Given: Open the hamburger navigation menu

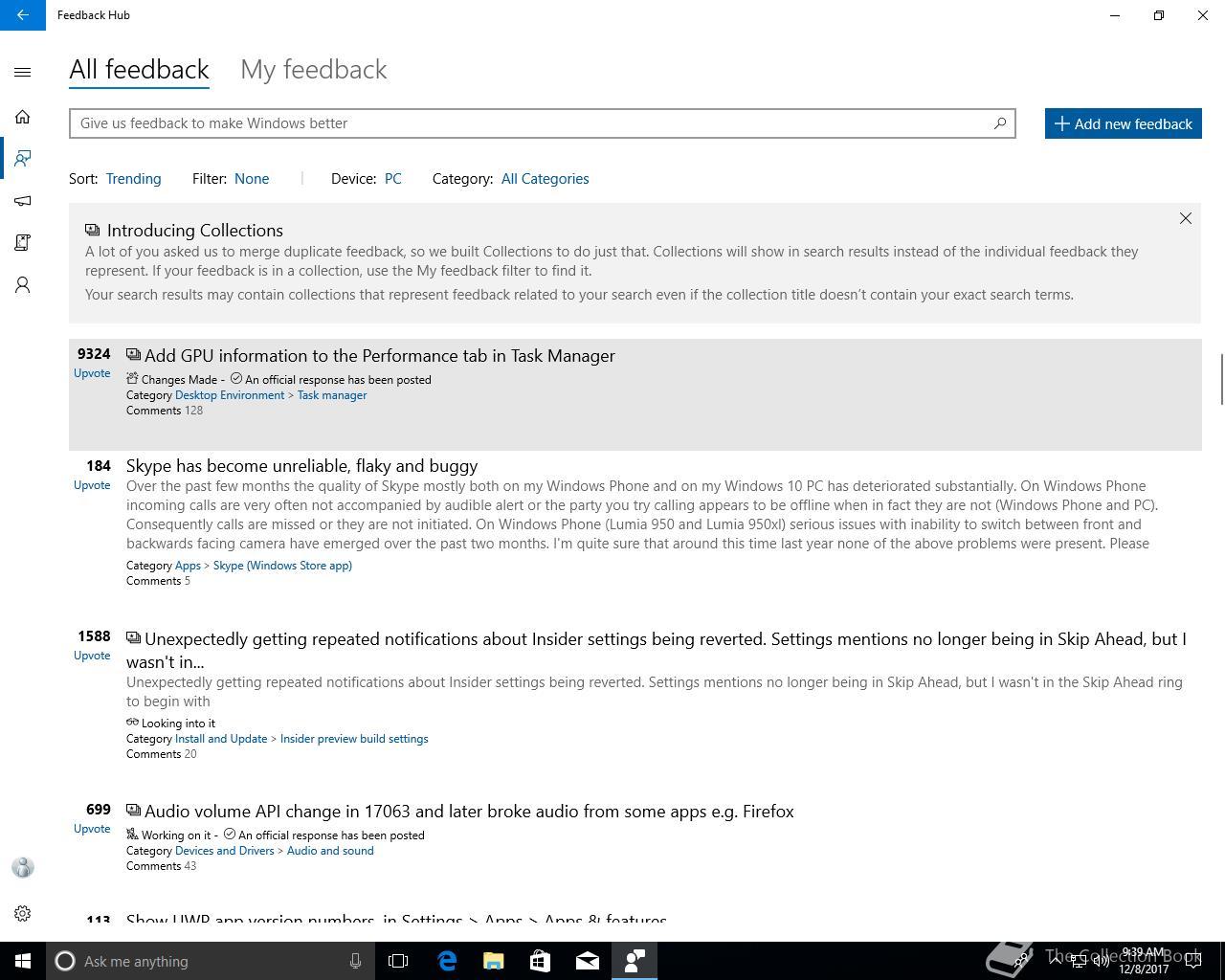Looking at the screenshot, I should (x=23, y=72).
